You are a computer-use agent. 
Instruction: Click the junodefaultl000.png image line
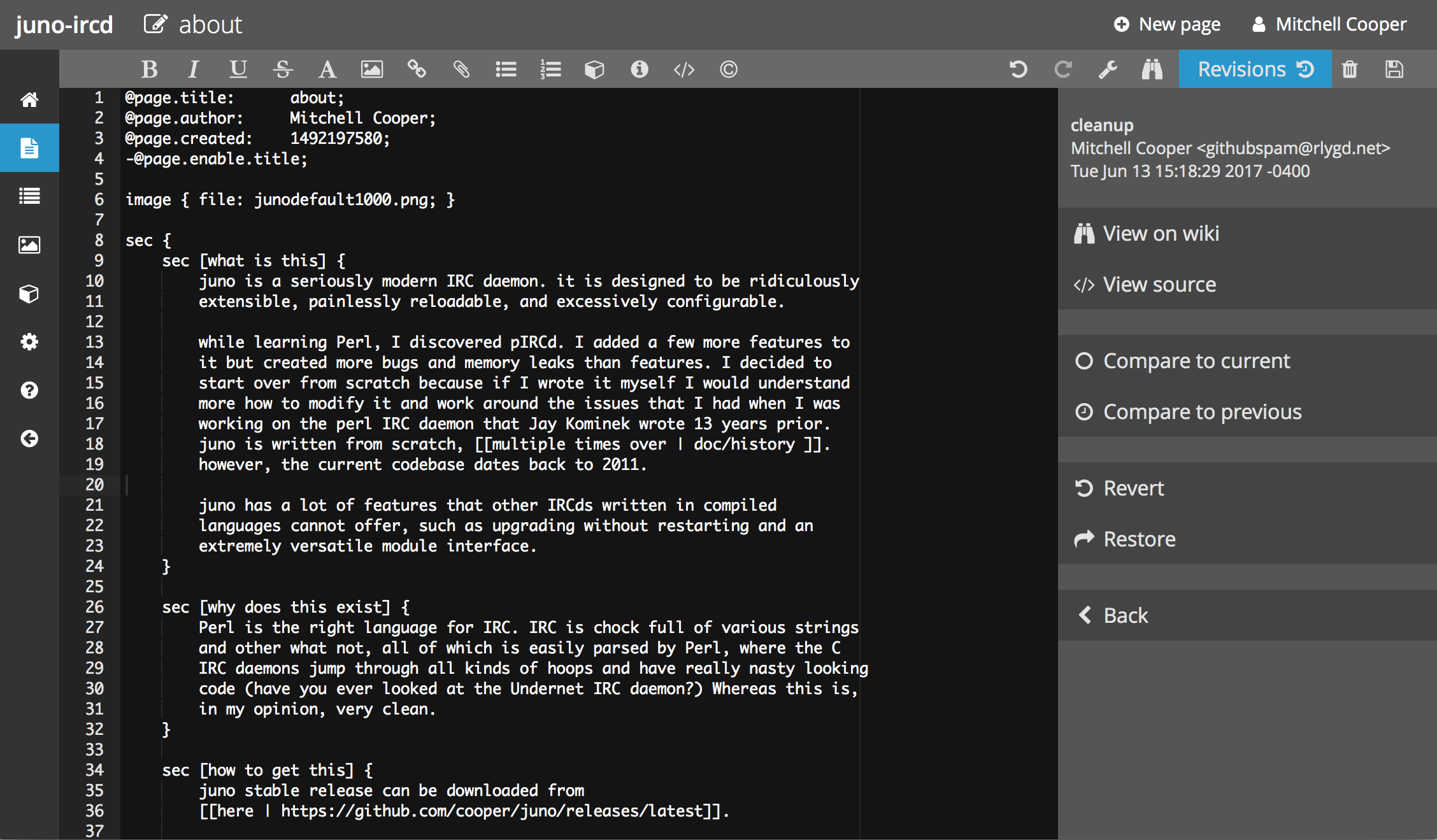tap(290, 199)
